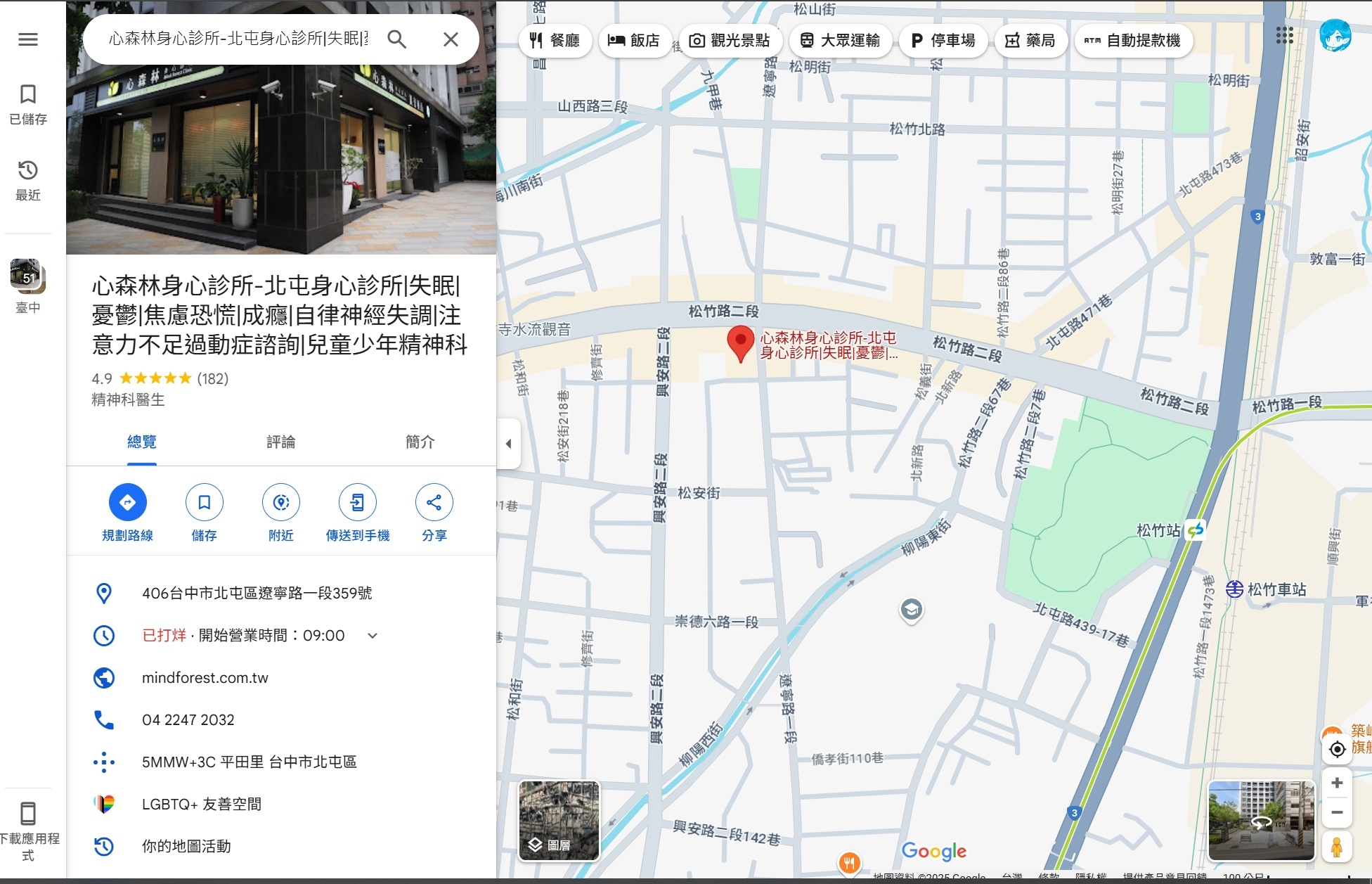The image size is (1372, 884).
Task: Click the Street View pegman icon
Action: (1337, 847)
